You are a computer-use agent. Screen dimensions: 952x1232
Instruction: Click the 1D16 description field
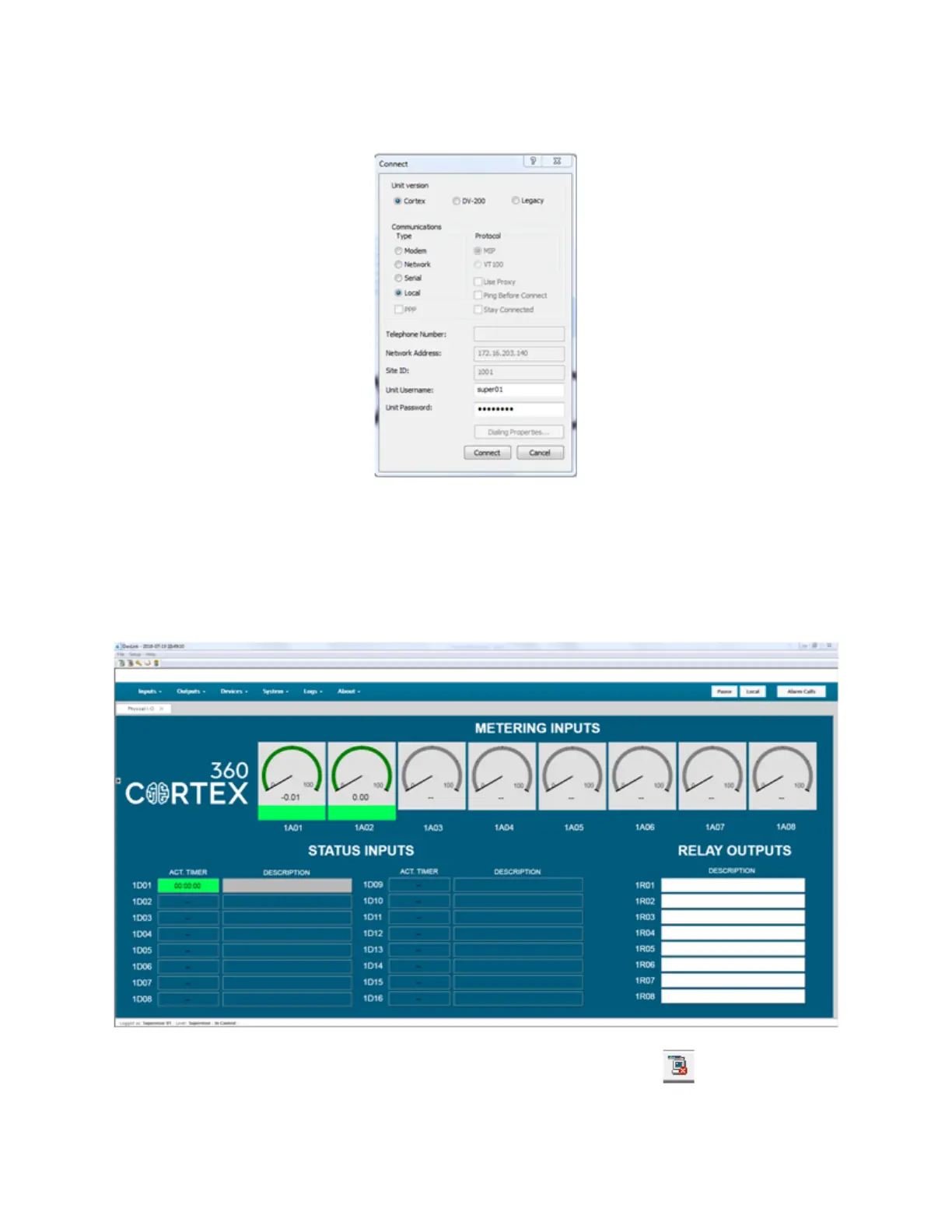pos(518,999)
